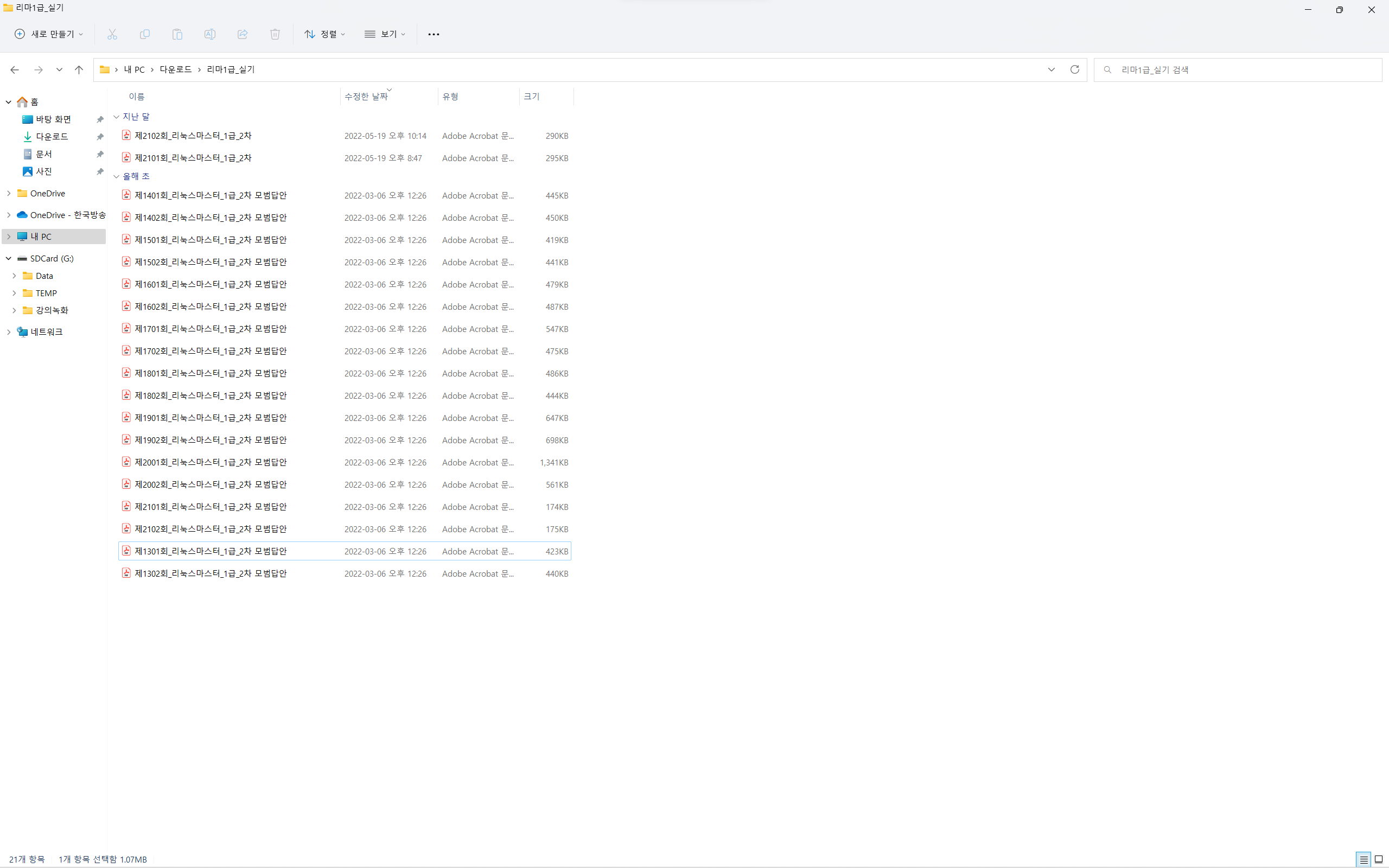
Task: Collapse the 올해 초 file group
Action: pyautogui.click(x=117, y=176)
